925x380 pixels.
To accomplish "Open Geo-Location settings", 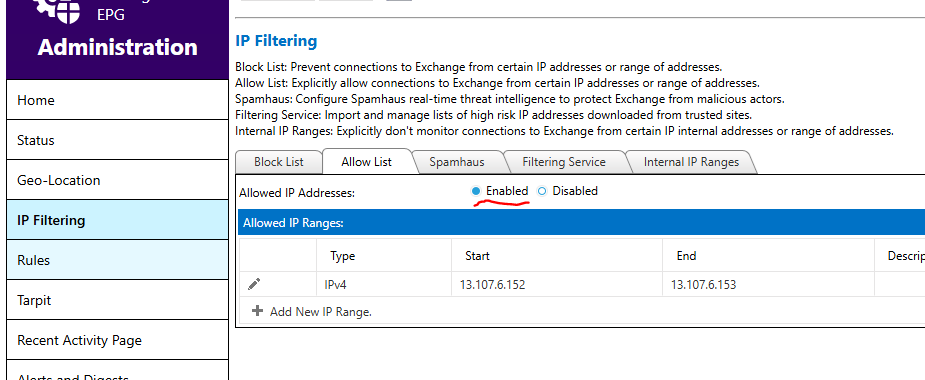I will 117,181.
